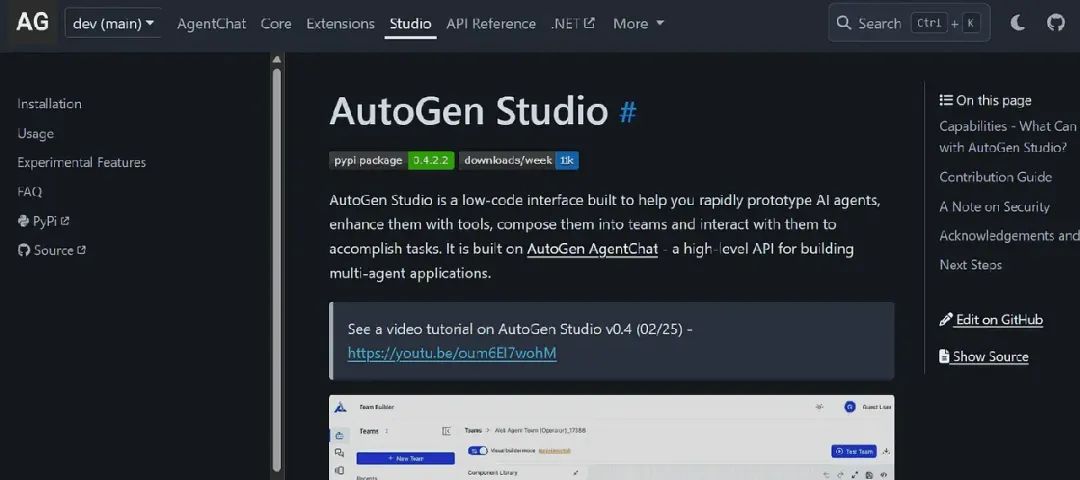The height and width of the screenshot is (480, 1080).
Task: Open Installation in the sidebar
Action: point(50,104)
